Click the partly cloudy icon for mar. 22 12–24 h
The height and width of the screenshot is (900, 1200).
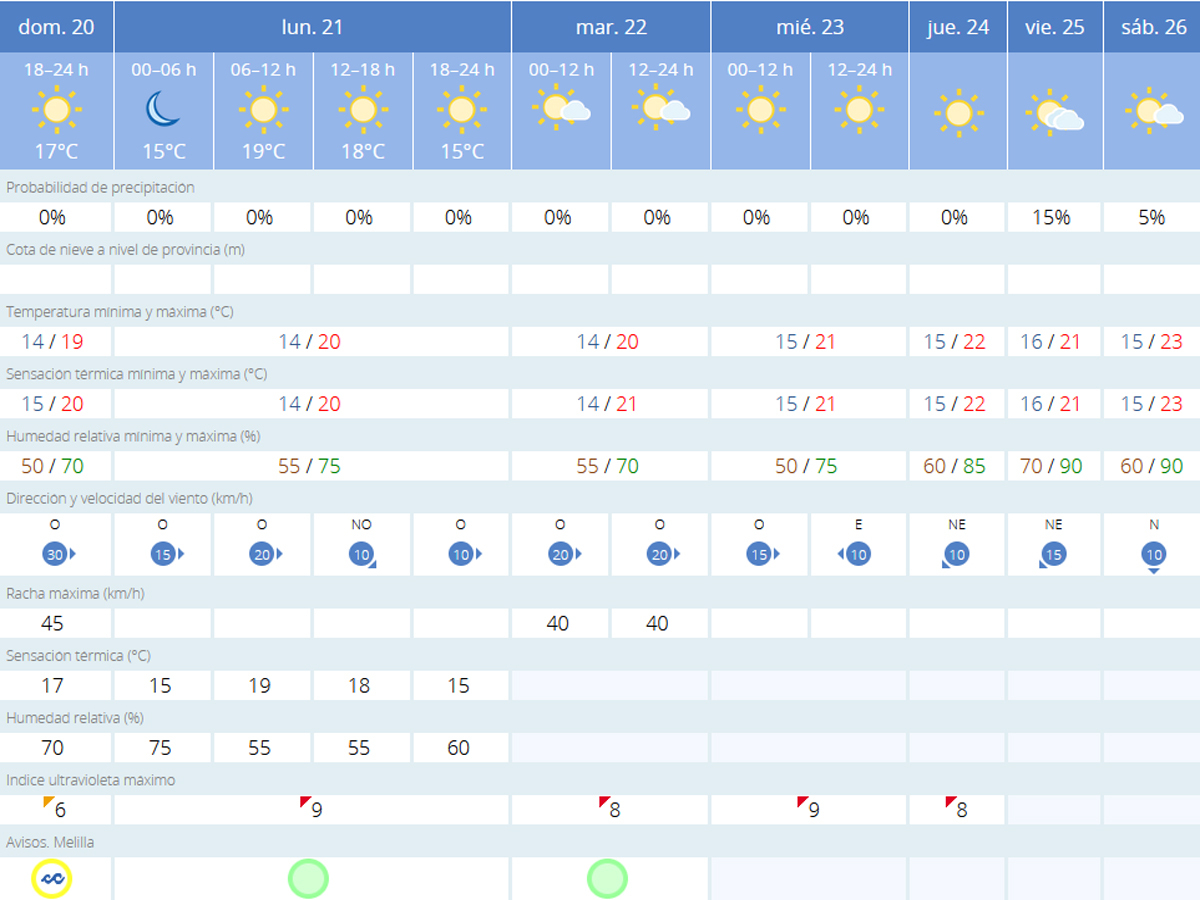coord(660,108)
